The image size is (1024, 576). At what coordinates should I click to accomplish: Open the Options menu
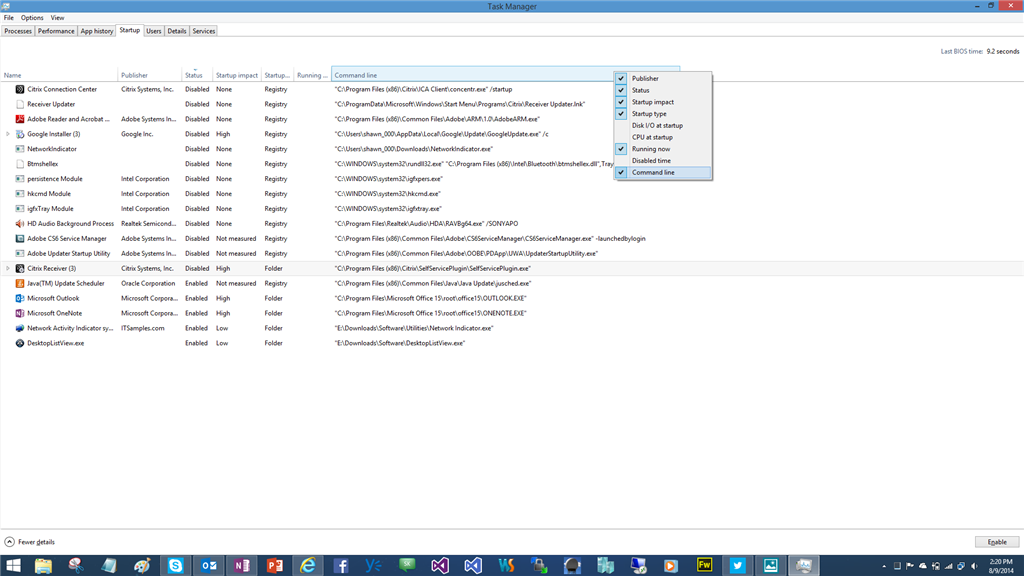[x=32, y=18]
